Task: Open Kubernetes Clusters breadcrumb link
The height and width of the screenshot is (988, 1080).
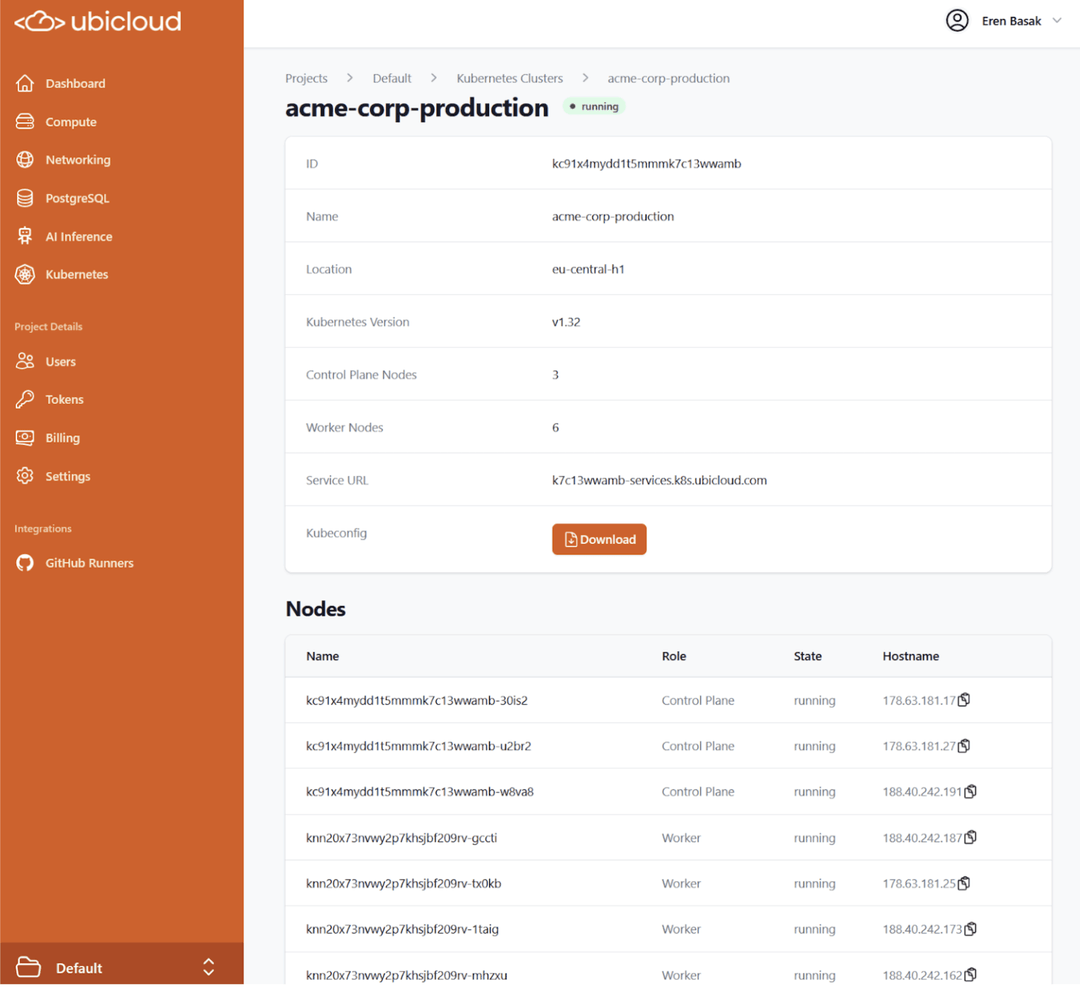Action: pyautogui.click(x=510, y=79)
